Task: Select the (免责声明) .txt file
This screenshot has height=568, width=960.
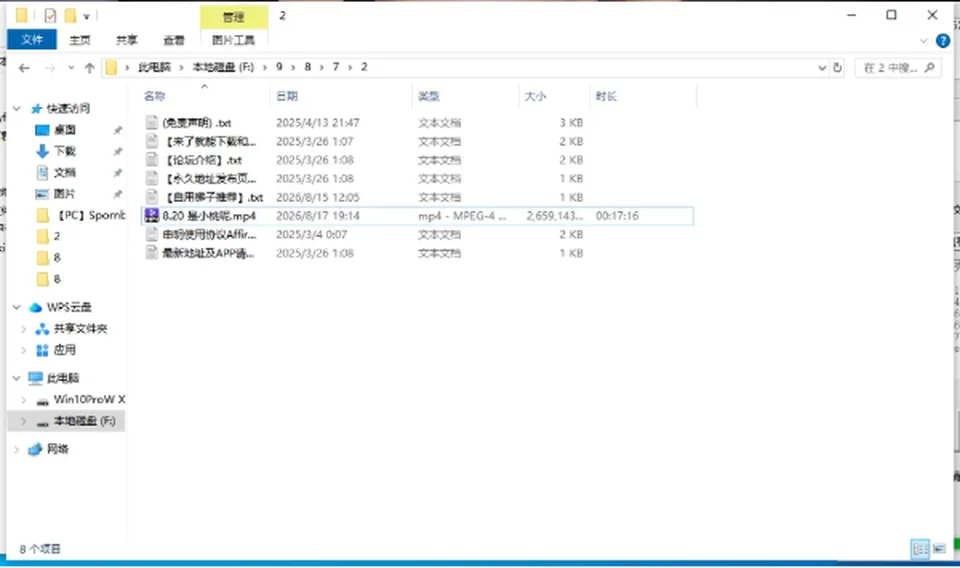Action: pyautogui.click(x=197, y=123)
